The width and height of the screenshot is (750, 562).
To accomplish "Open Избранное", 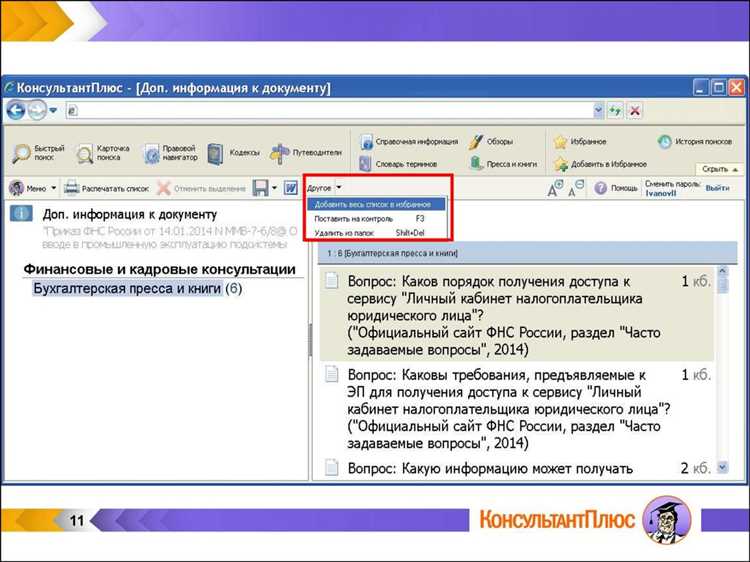I will (x=580, y=142).
